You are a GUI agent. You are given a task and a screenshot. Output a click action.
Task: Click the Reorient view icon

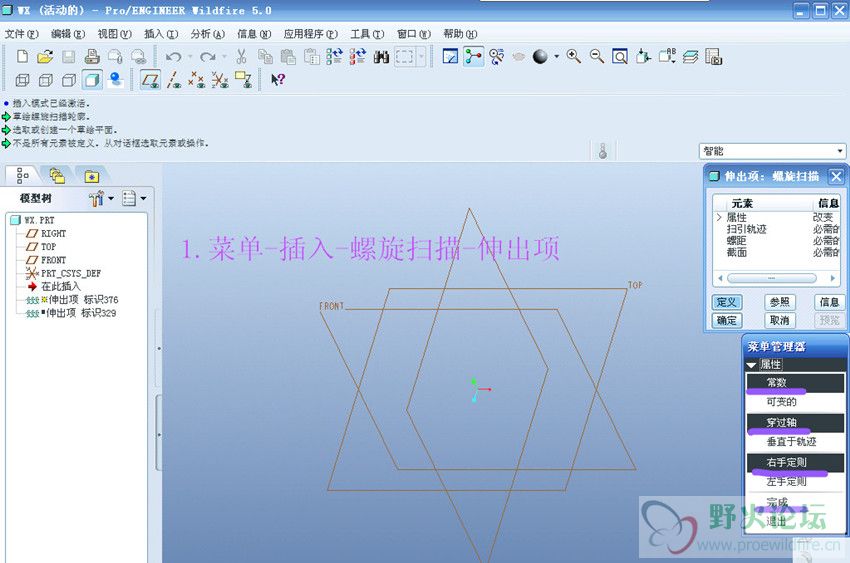pyautogui.click(x=643, y=56)
